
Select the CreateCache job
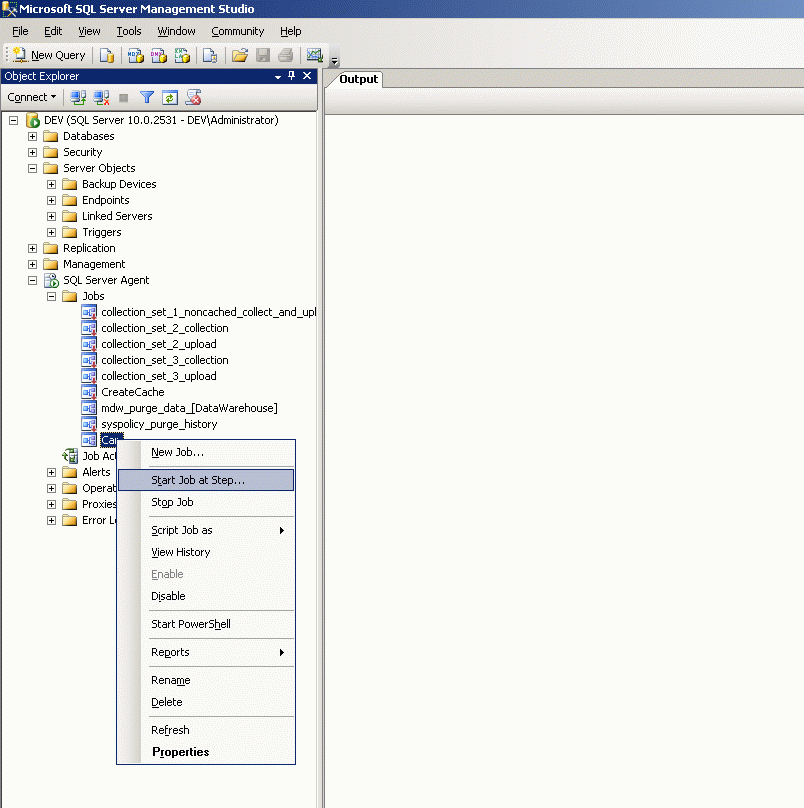point(132,392)
